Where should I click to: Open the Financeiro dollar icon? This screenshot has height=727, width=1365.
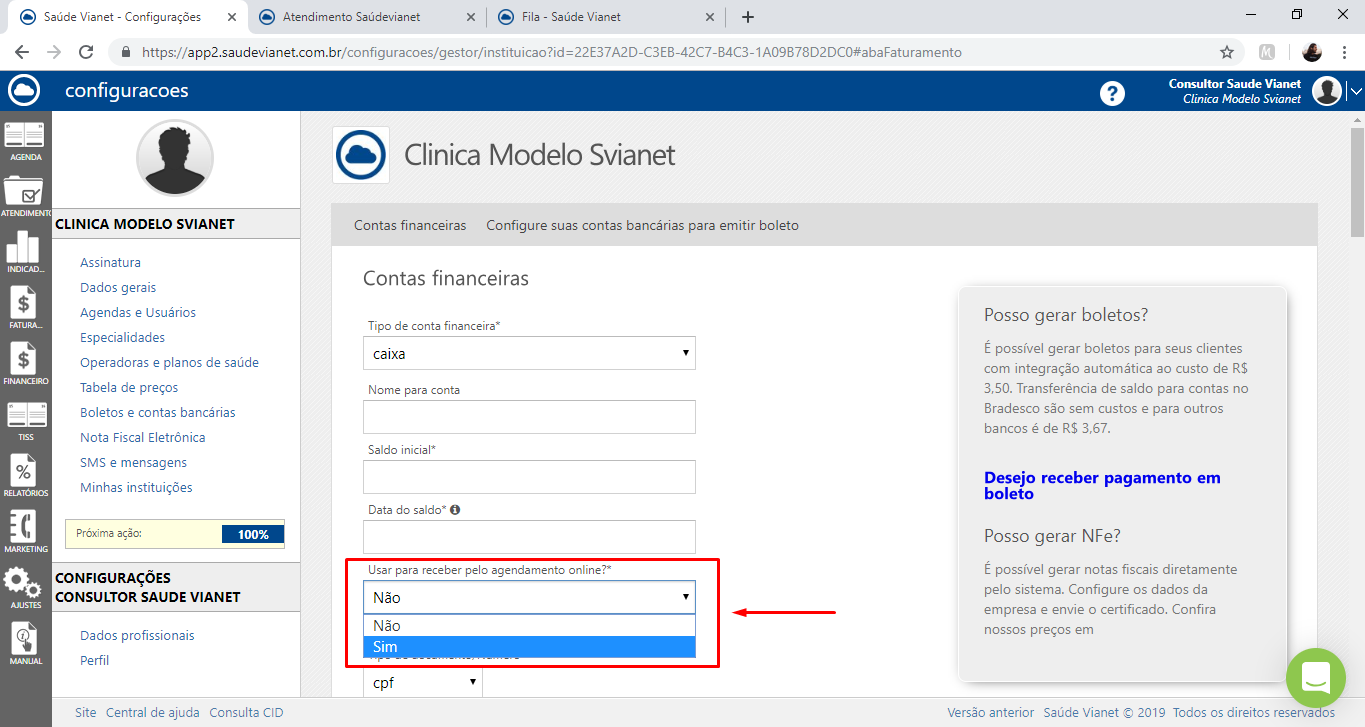tap(26, 365)
